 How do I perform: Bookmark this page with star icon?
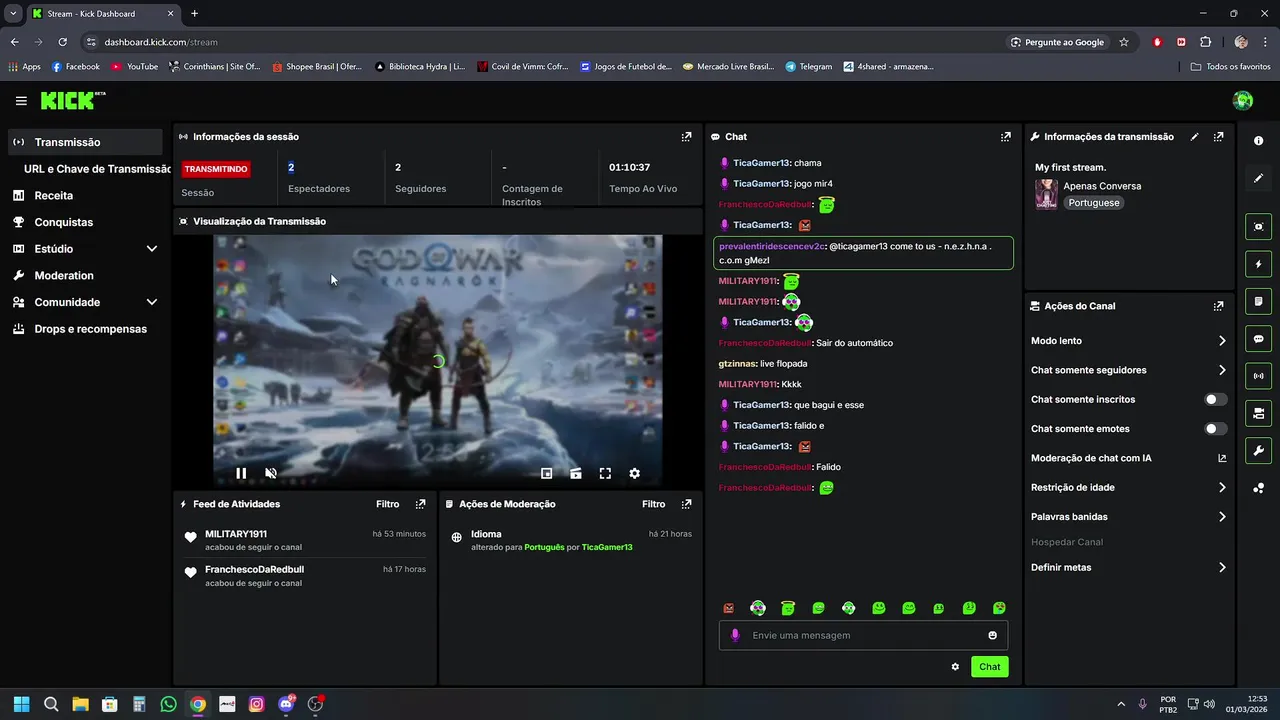pyautogui.click(x=1124, y=42)
